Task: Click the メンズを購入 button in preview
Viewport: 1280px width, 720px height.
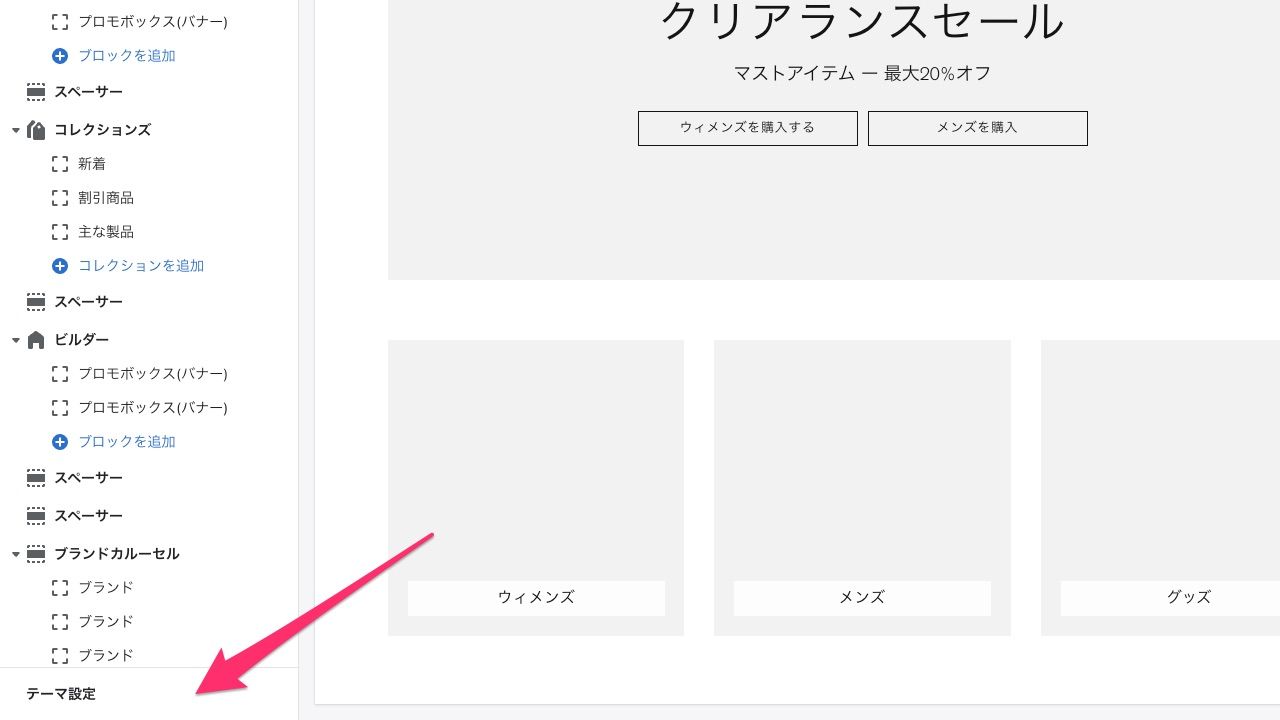Action: point(978,128)
